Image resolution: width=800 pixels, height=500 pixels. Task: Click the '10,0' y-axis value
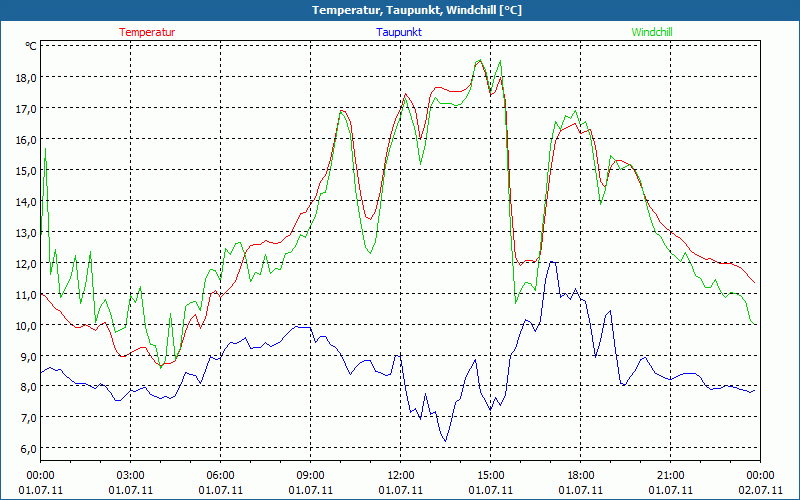tap(27, 326)
